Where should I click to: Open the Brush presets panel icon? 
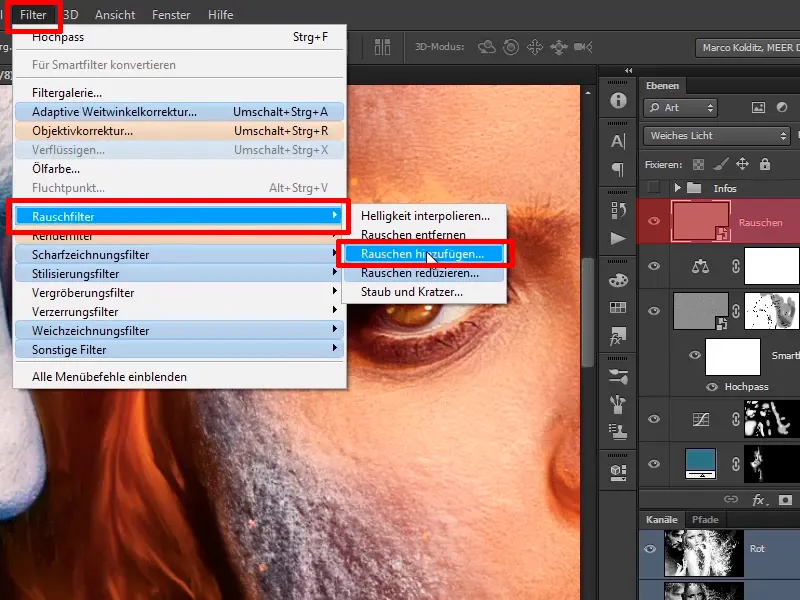point(618,377)
